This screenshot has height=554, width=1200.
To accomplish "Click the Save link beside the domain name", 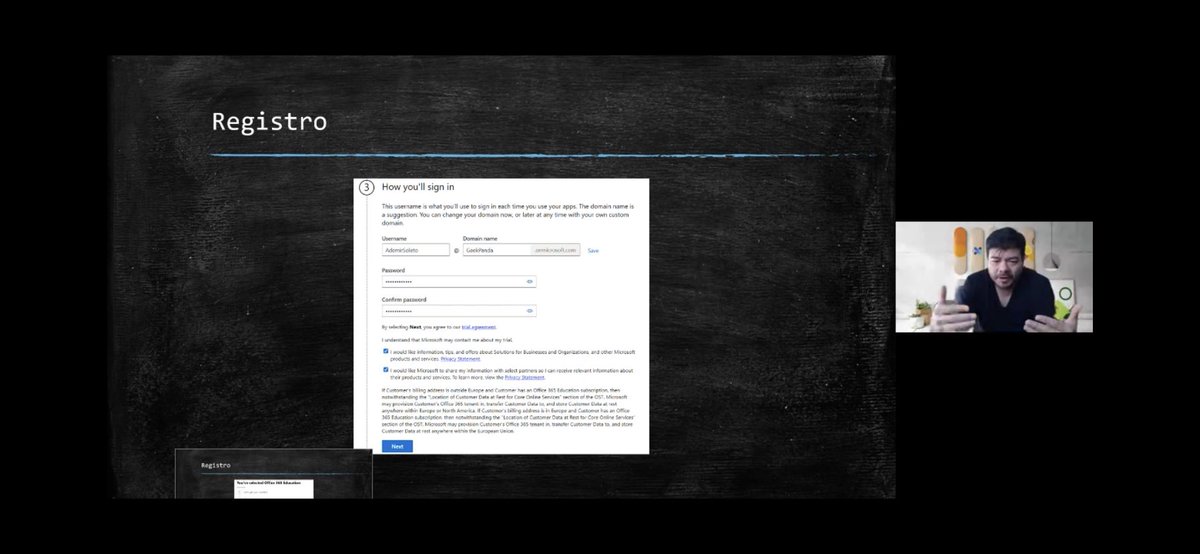I will (593, 251).
